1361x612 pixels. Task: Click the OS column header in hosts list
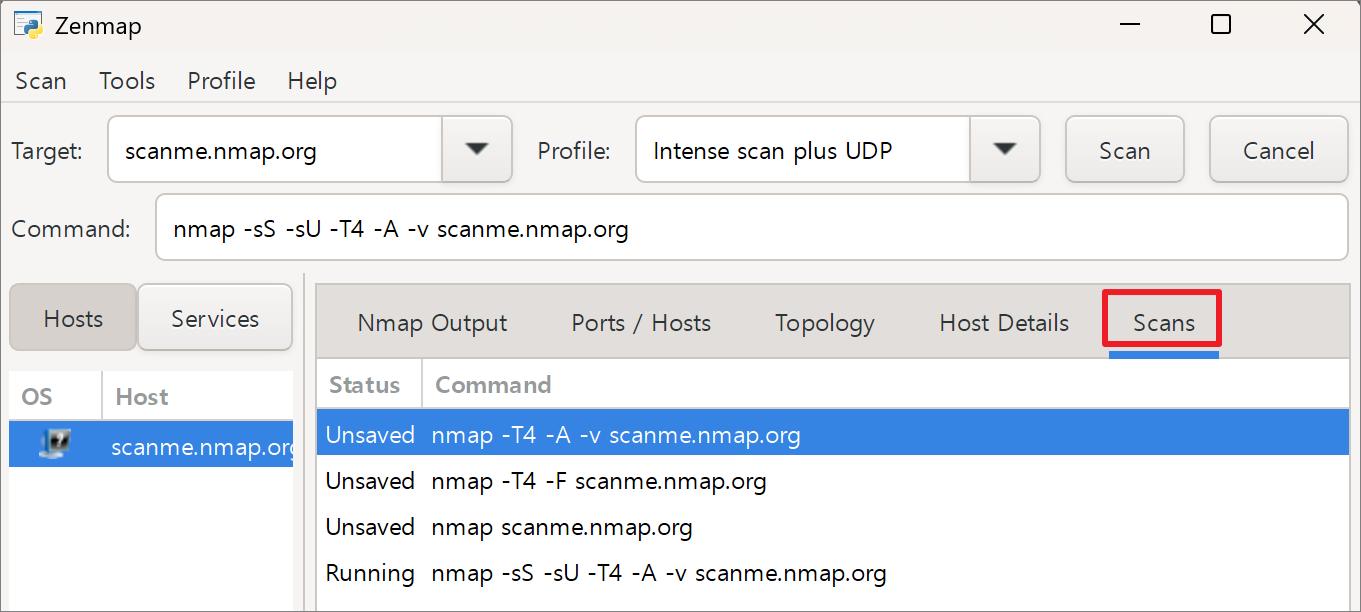coord(55,397)
